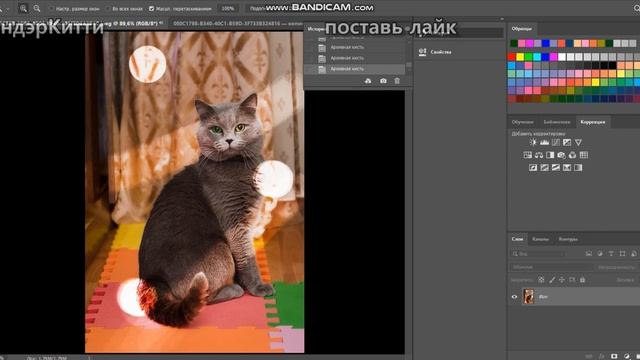Switch to the Обучение tab
Image resolution: width=640 pixels, height=360 pixels.
tap(522, 122)
